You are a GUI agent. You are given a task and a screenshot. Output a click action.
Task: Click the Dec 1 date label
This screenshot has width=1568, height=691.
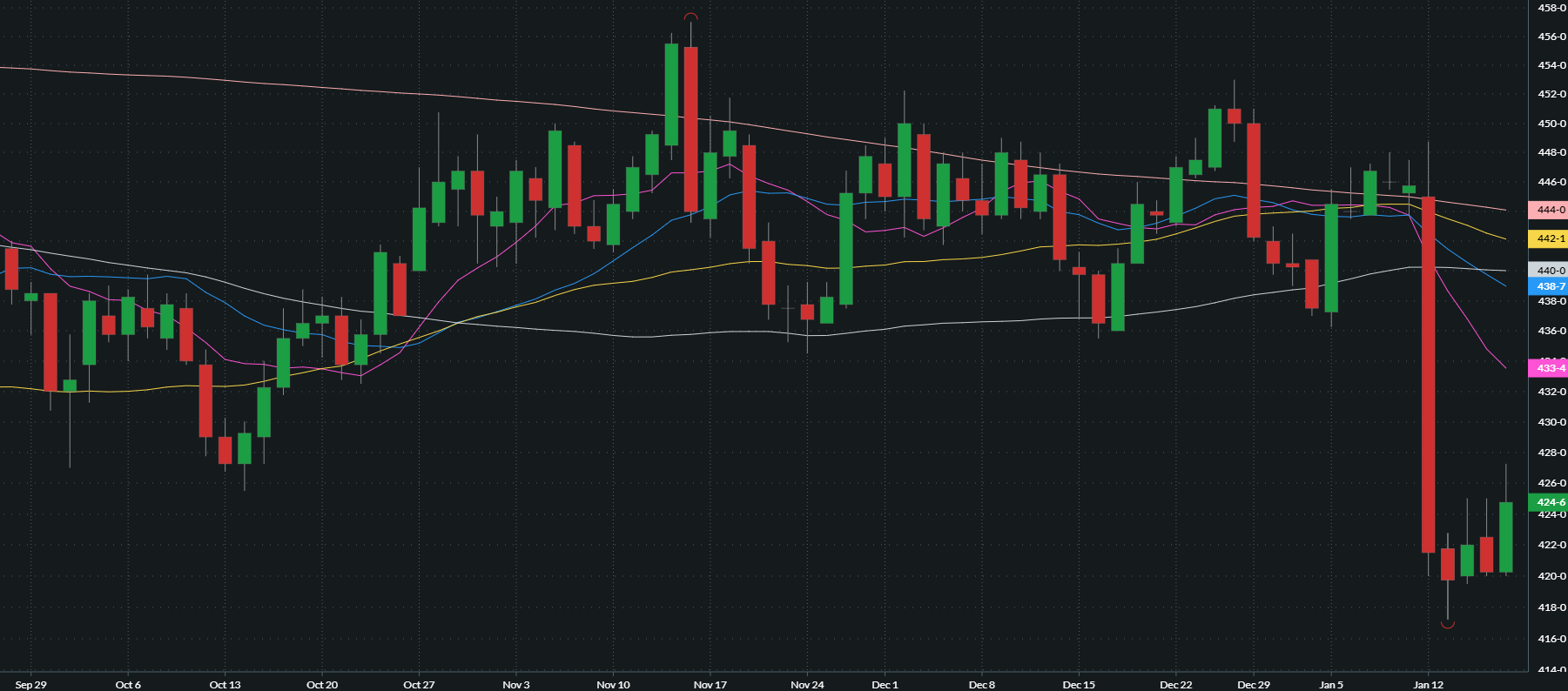click(885, 684)
